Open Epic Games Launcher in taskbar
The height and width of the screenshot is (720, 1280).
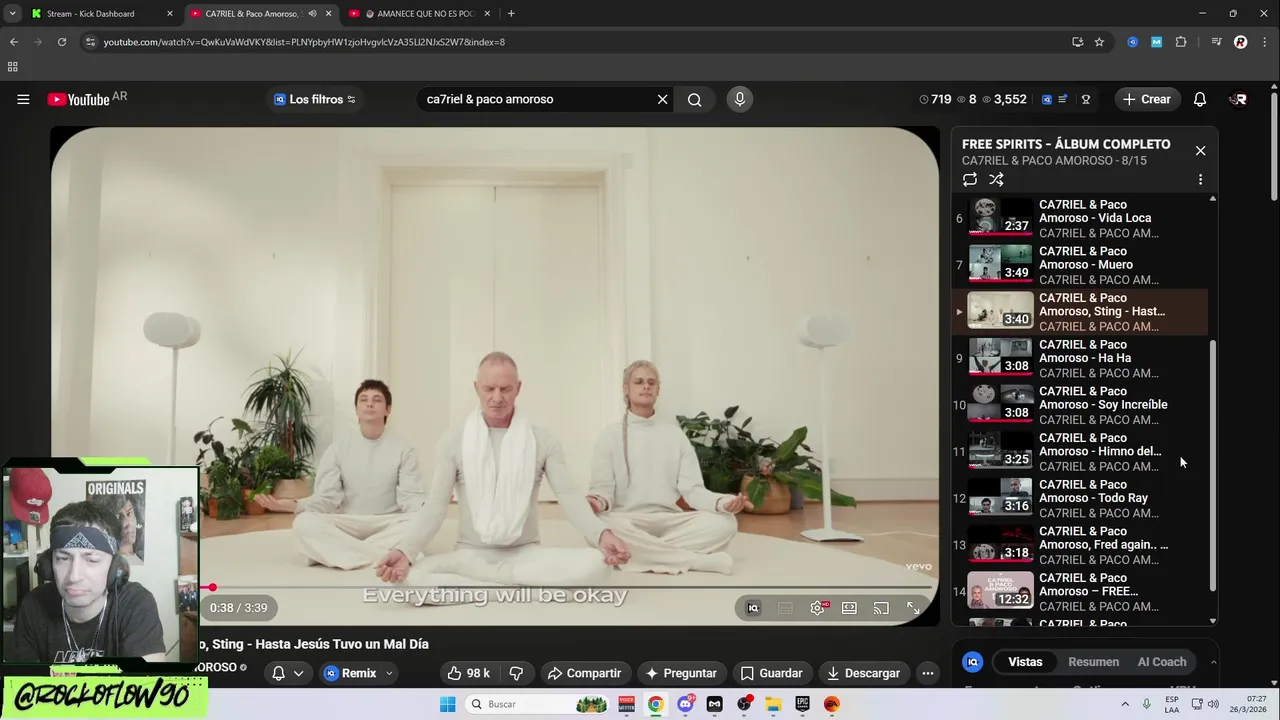pos(802,704)
